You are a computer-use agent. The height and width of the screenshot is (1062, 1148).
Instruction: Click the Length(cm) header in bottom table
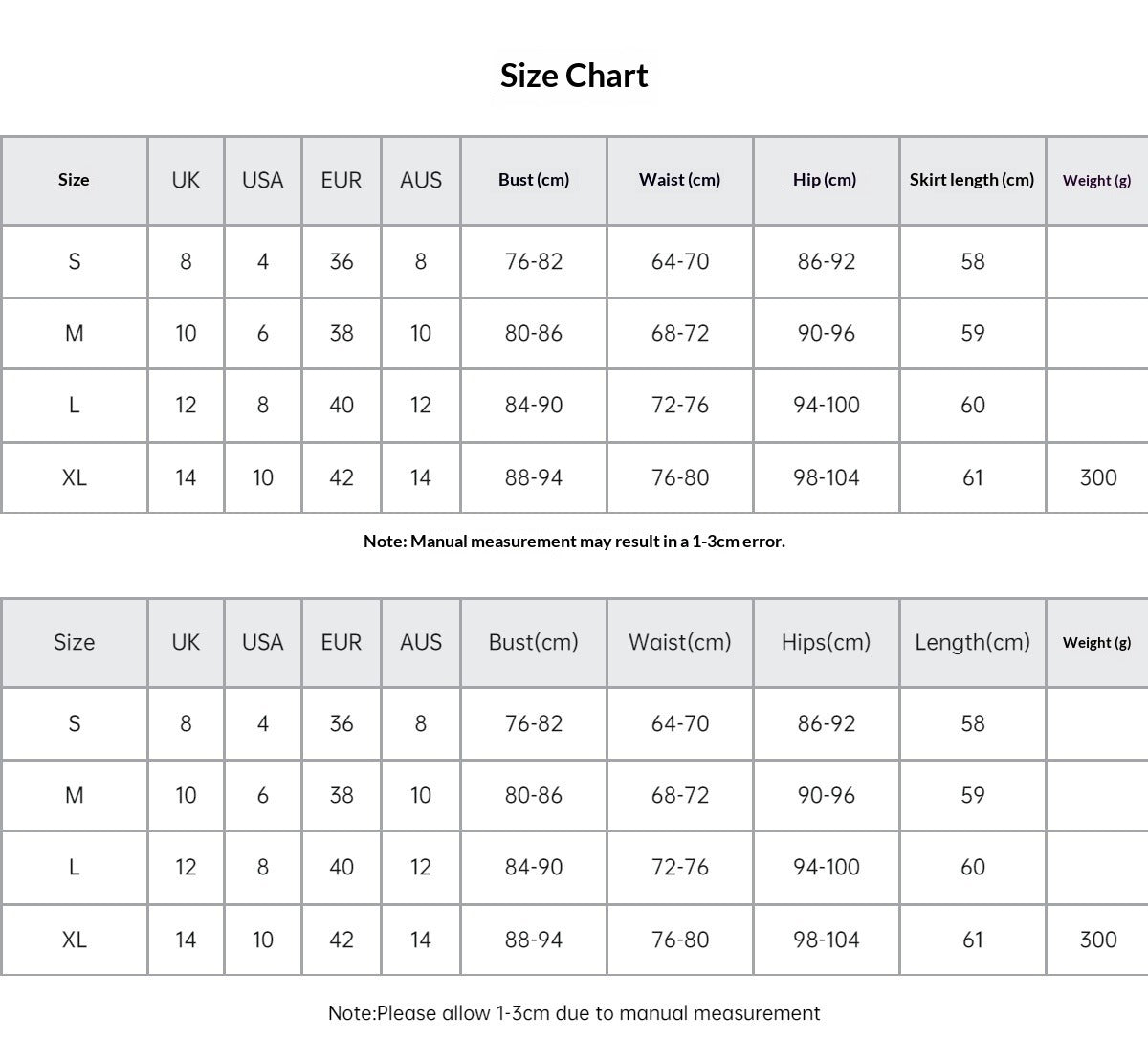point(973,642)
